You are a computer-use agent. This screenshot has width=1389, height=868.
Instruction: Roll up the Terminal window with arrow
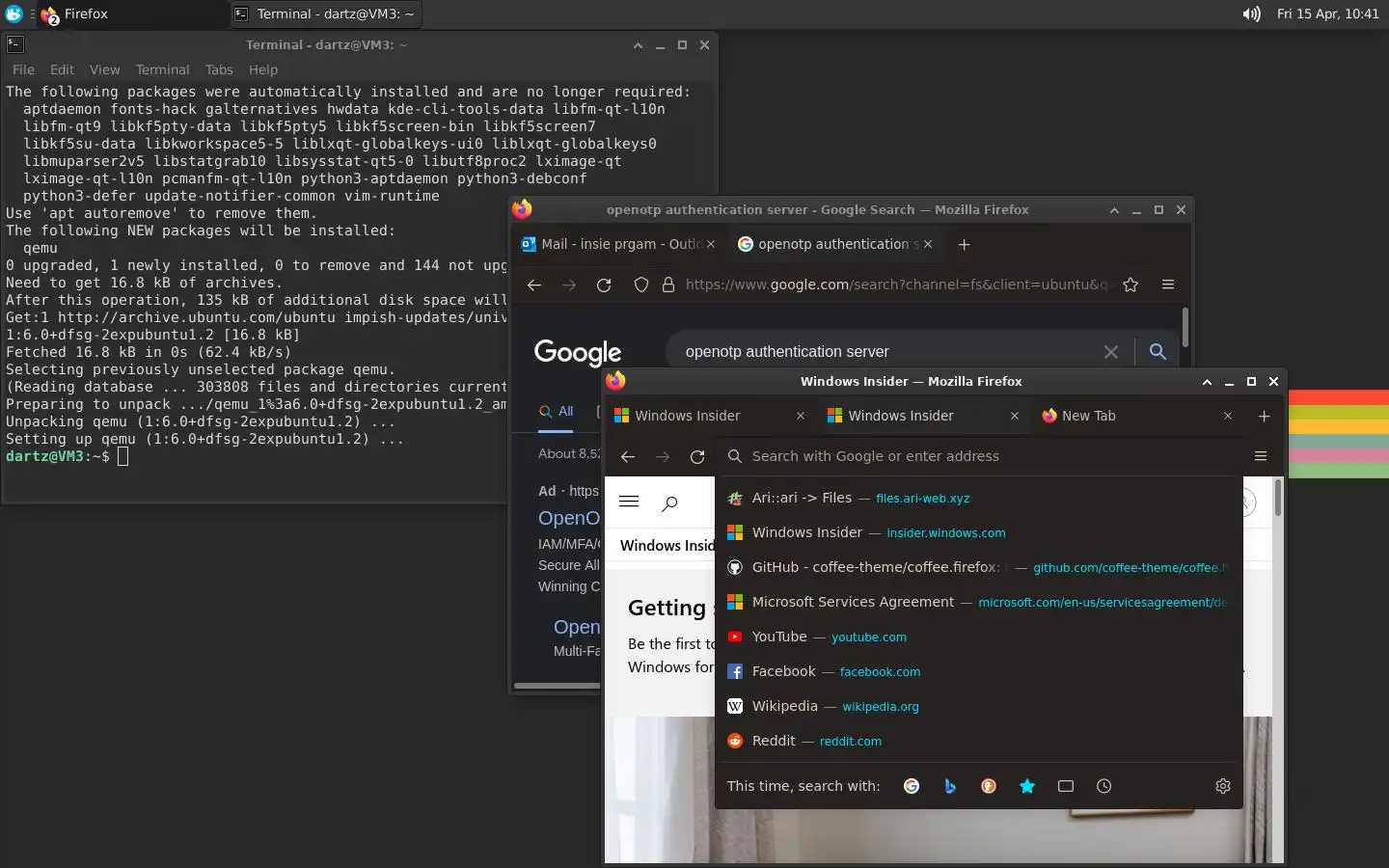point(638,45)
